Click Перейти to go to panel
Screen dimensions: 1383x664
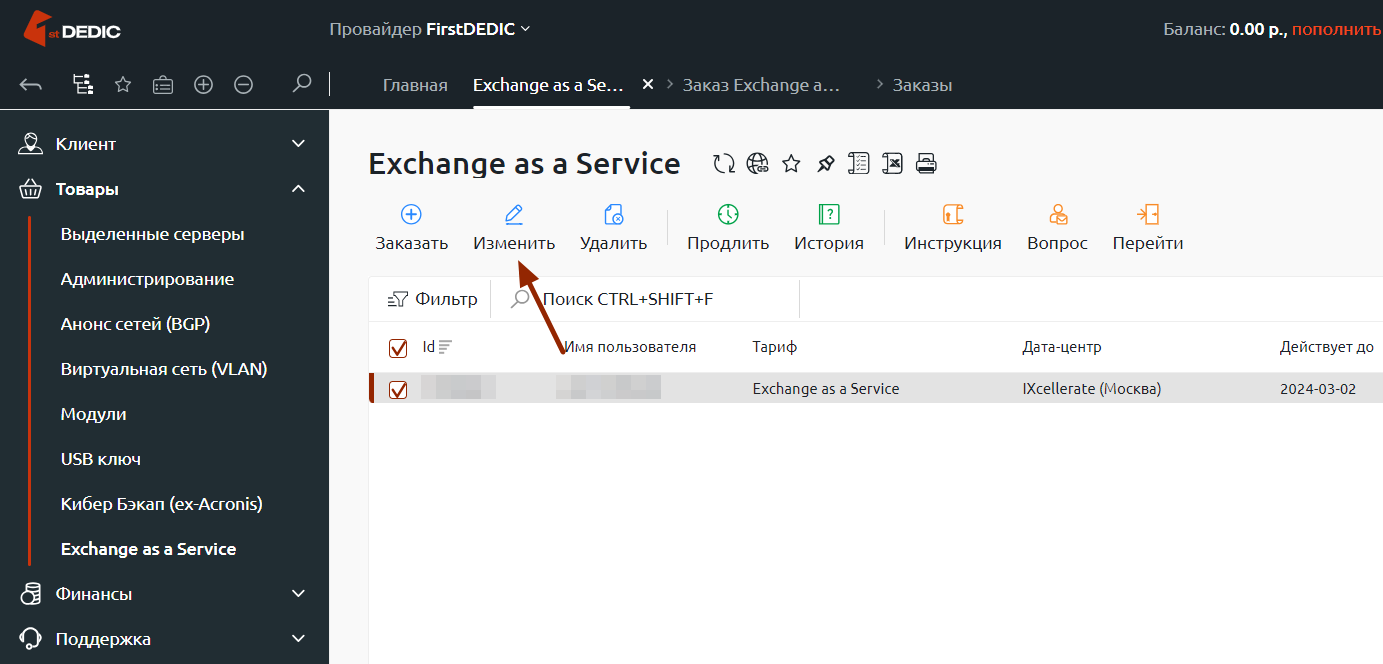coord(1148,228)
